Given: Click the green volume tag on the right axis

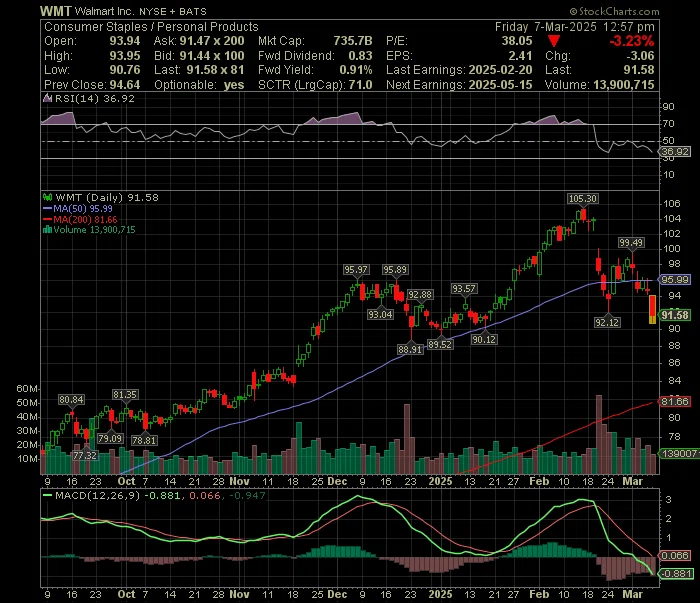Looking at the screenshot, I should [x=679, y=453].
